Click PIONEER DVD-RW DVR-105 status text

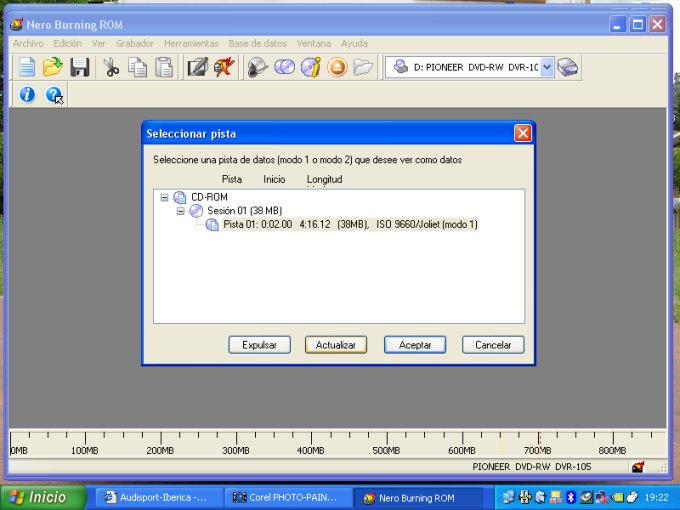tap(532, 467)
